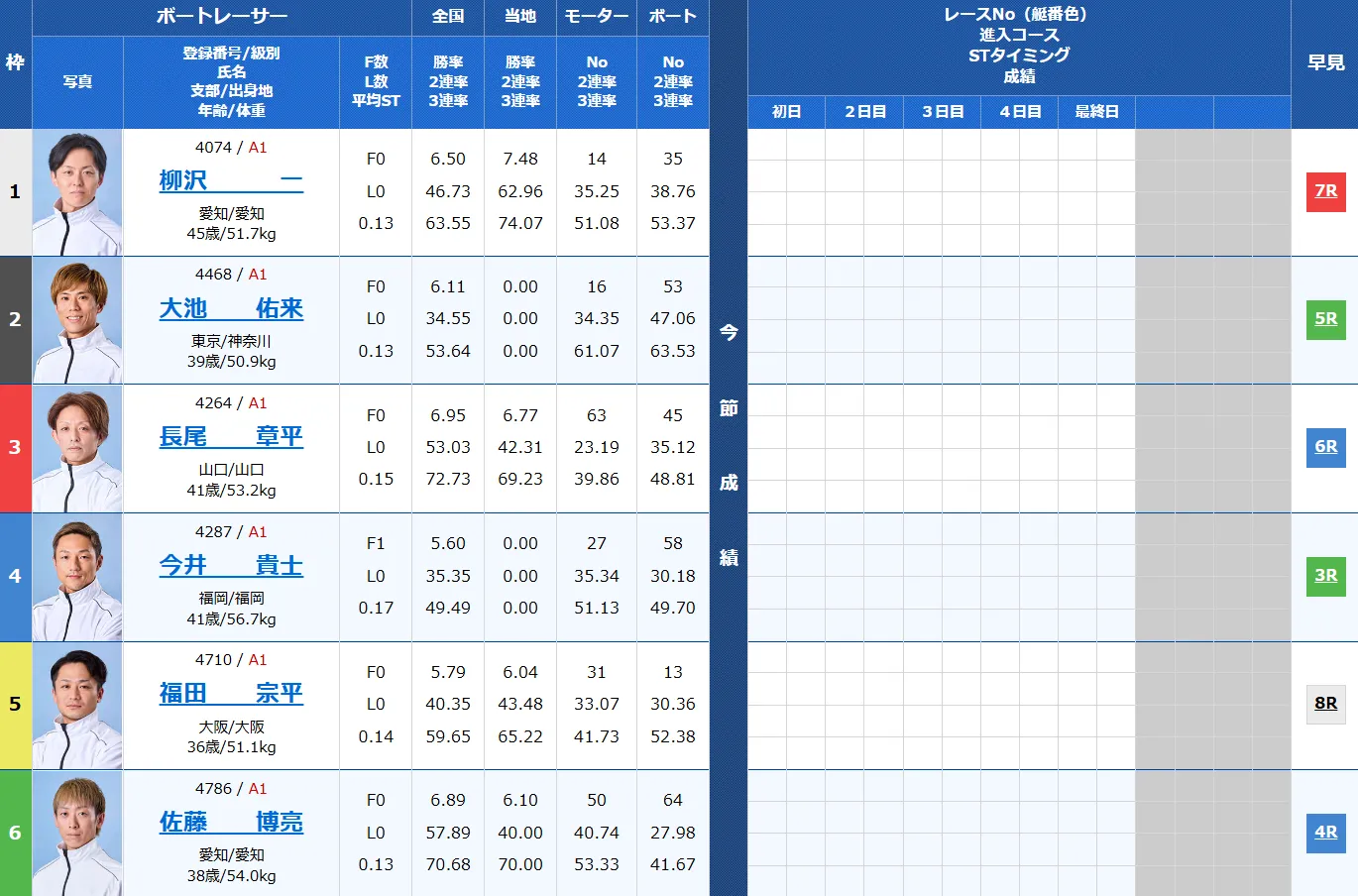
Task: Click the photo of racer 福田
Action: pyautogui.click(x=77, y=706)
